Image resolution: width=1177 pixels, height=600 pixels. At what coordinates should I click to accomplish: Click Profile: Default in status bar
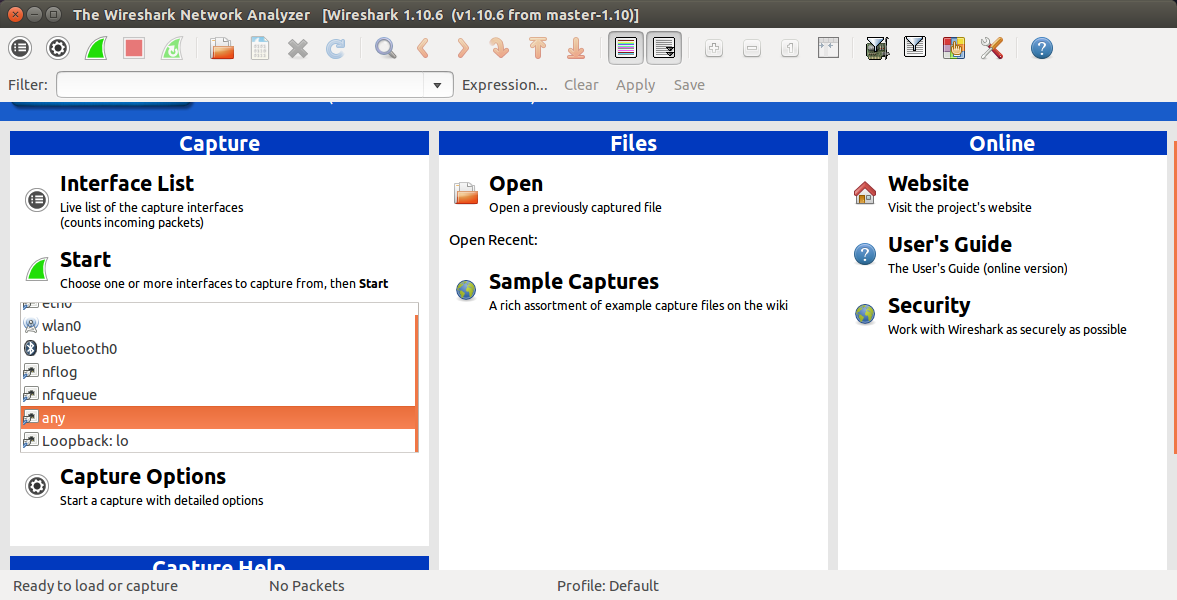[607, 586]
